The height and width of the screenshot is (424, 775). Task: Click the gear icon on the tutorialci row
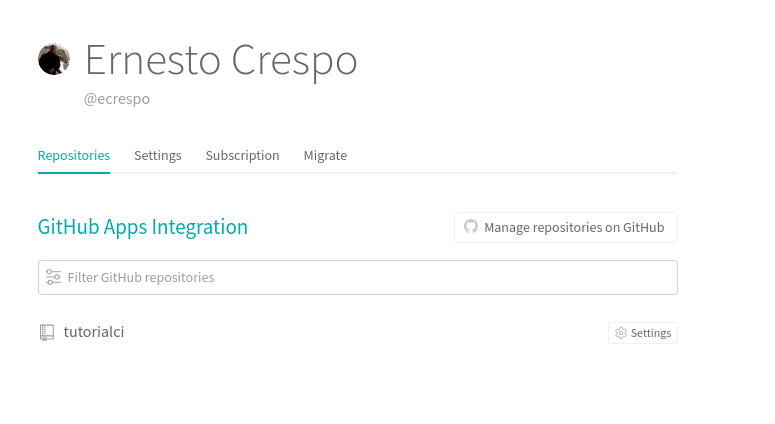(621, 333)
